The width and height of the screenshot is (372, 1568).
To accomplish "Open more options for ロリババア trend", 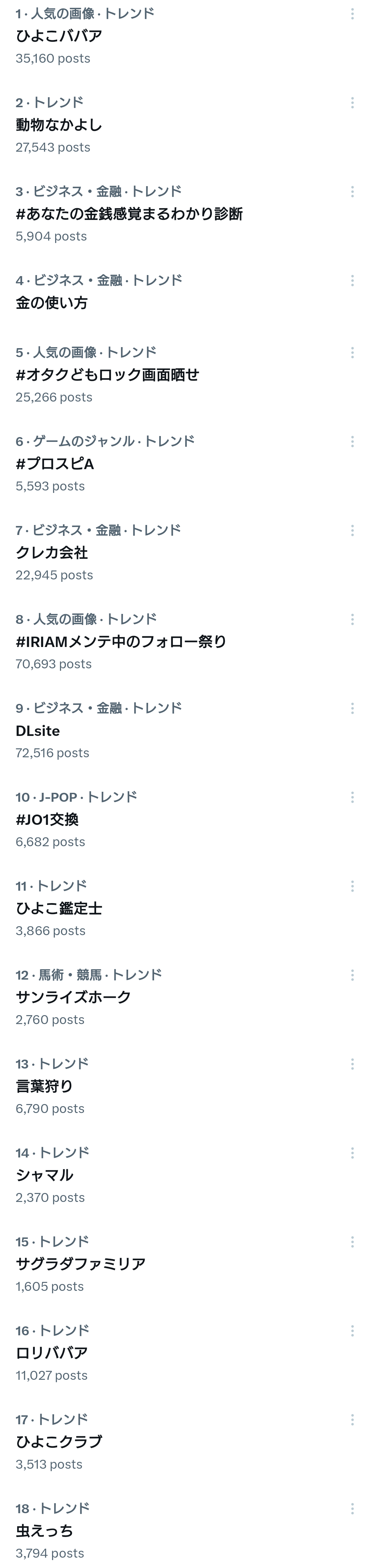I will click(352, 1330).
